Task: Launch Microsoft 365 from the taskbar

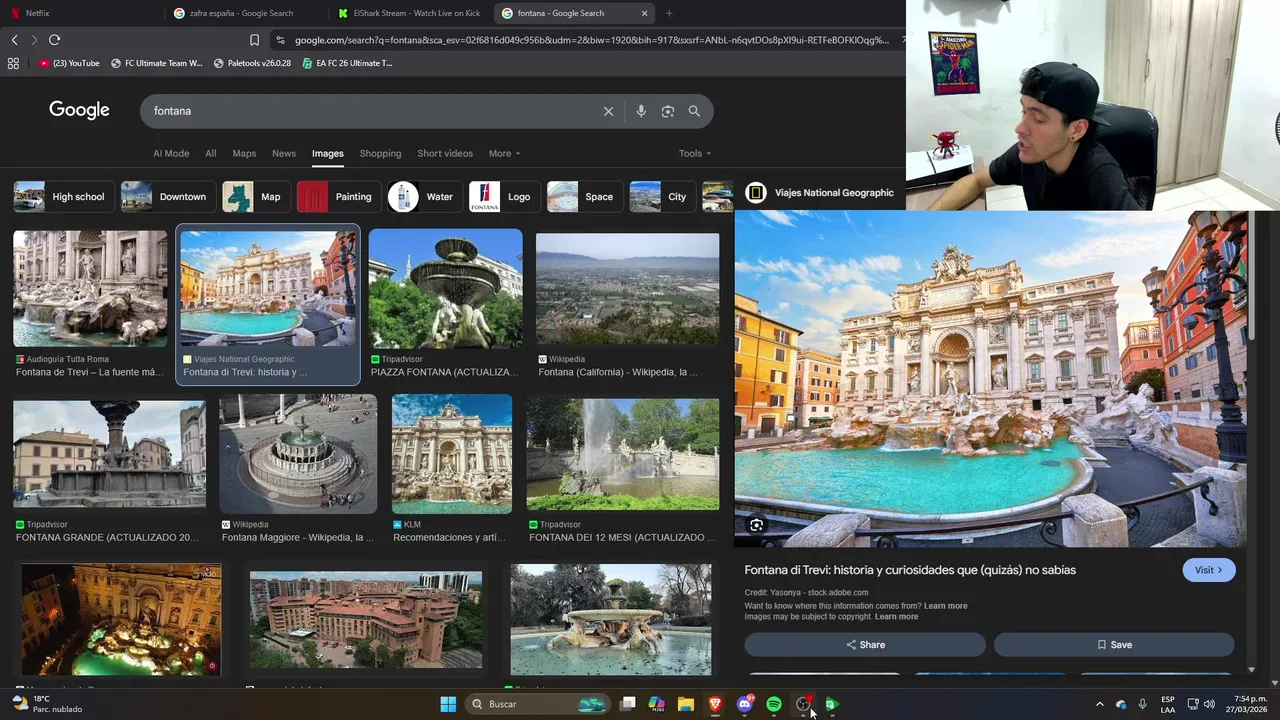Action: [656, 704]
